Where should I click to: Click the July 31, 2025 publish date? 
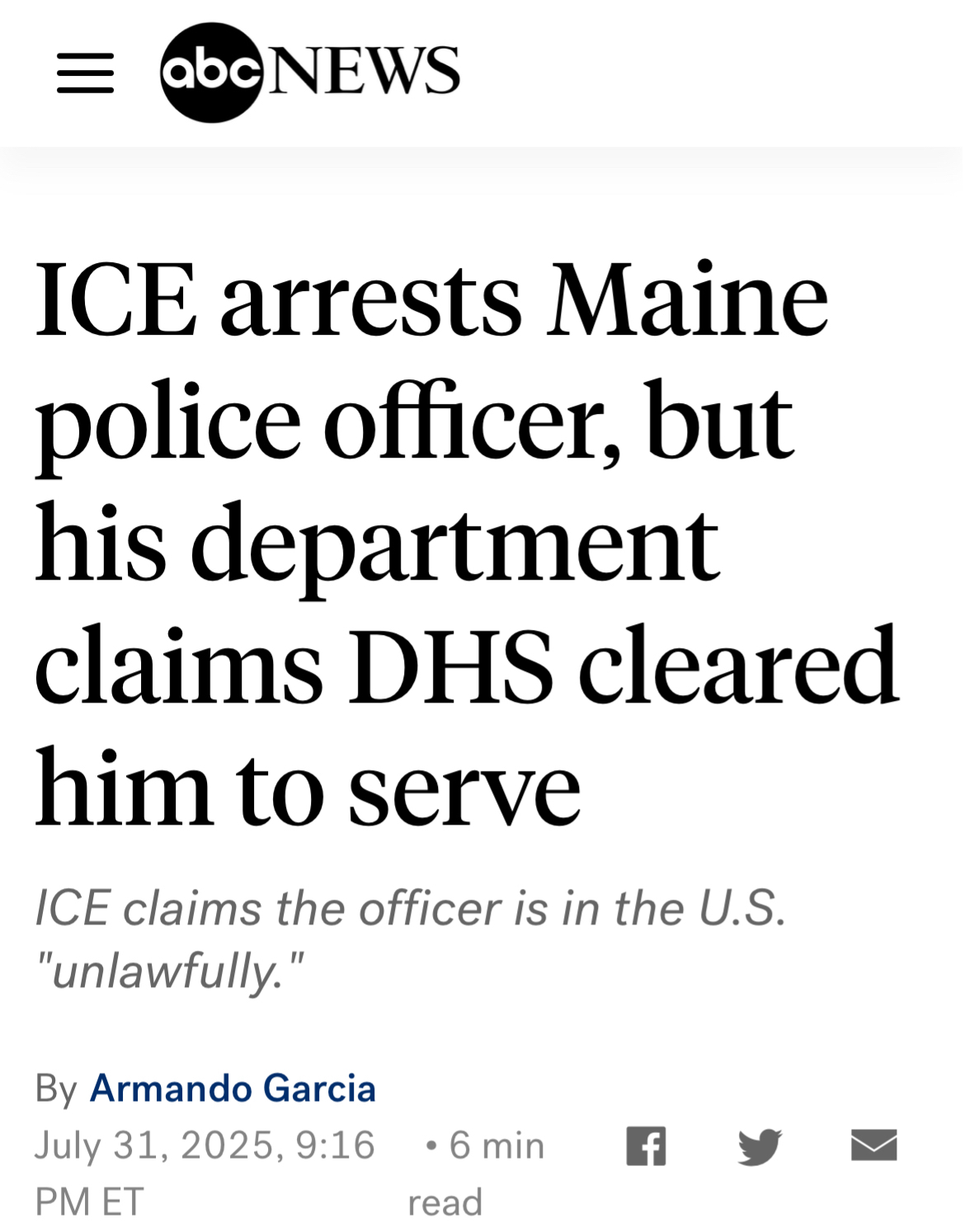[205, 1145]
